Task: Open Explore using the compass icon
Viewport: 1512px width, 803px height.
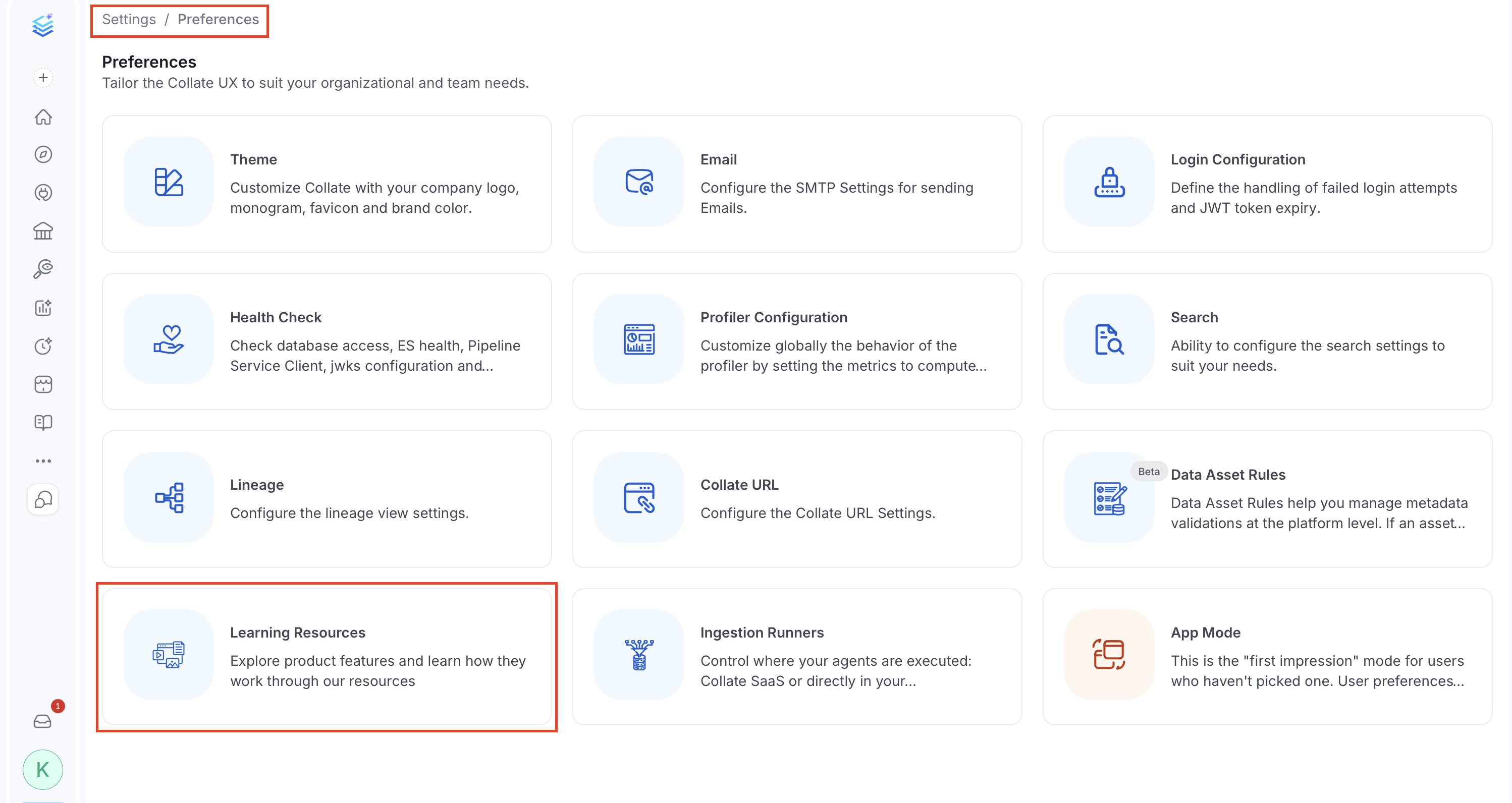Action: click(x=43, y=154)
